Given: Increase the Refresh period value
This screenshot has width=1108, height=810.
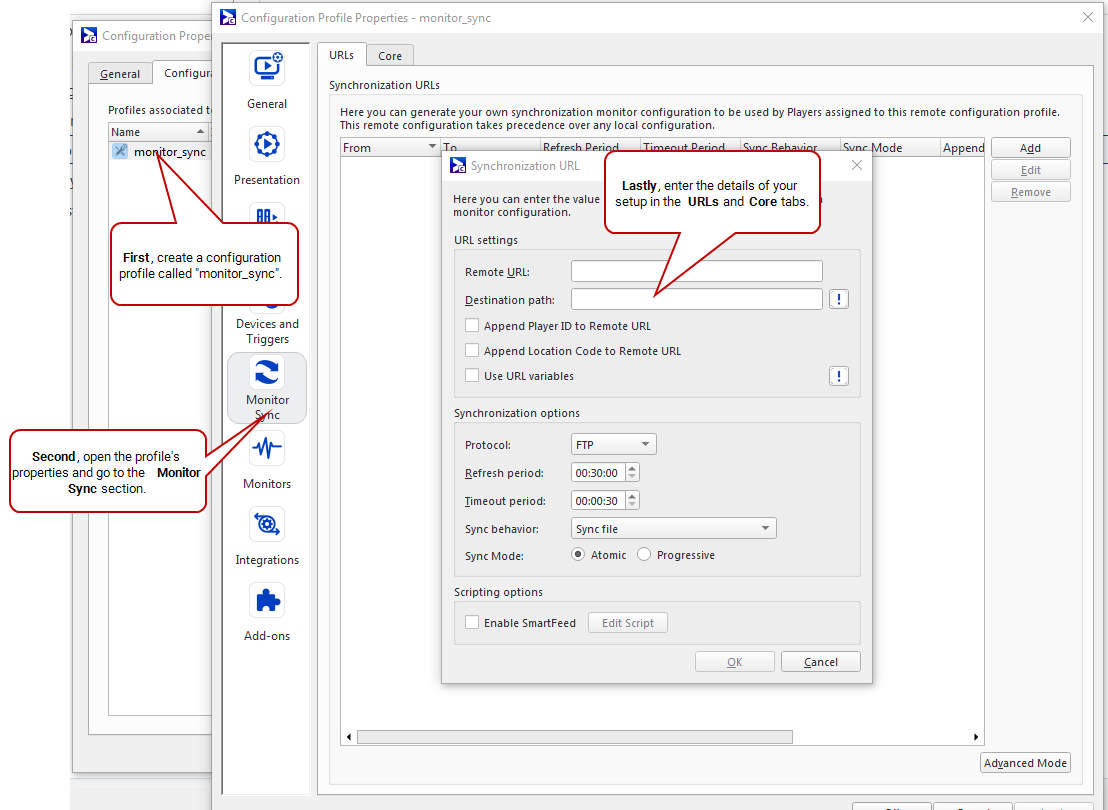Looking at the screenshot, I should pos(632,468).
